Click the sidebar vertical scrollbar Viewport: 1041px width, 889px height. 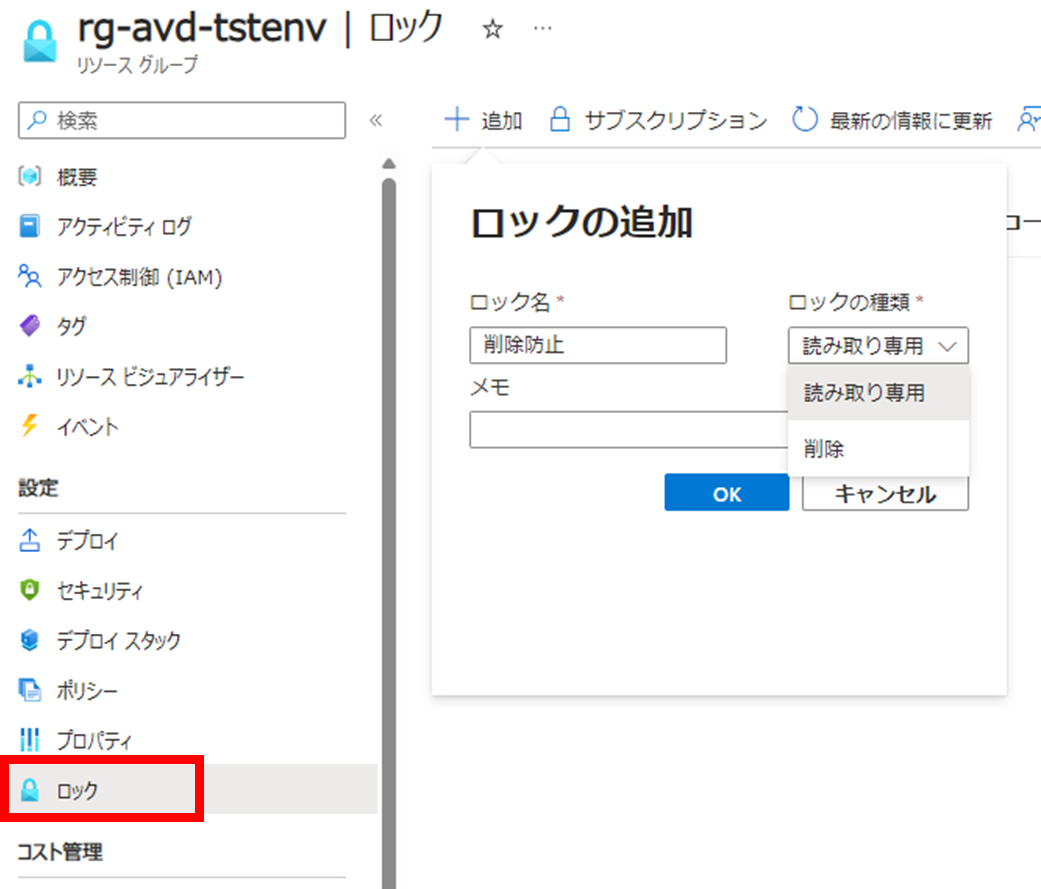389,500
